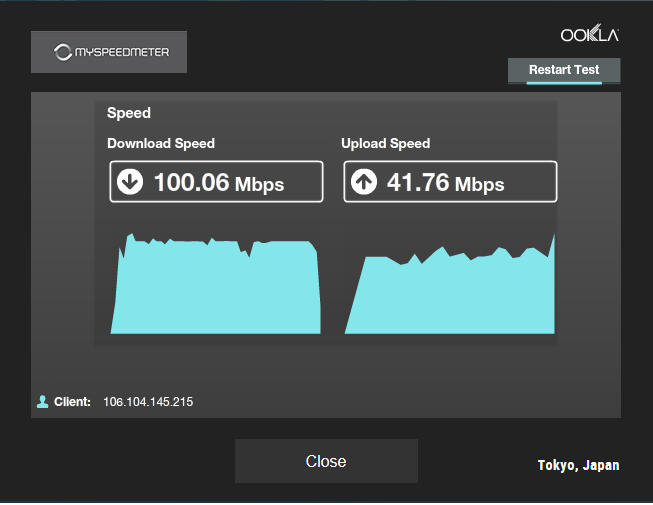Click the Tokyo, Japan location label
This screenshot has width=653, height=505.
pyautogui.click(x=578, y=465)
